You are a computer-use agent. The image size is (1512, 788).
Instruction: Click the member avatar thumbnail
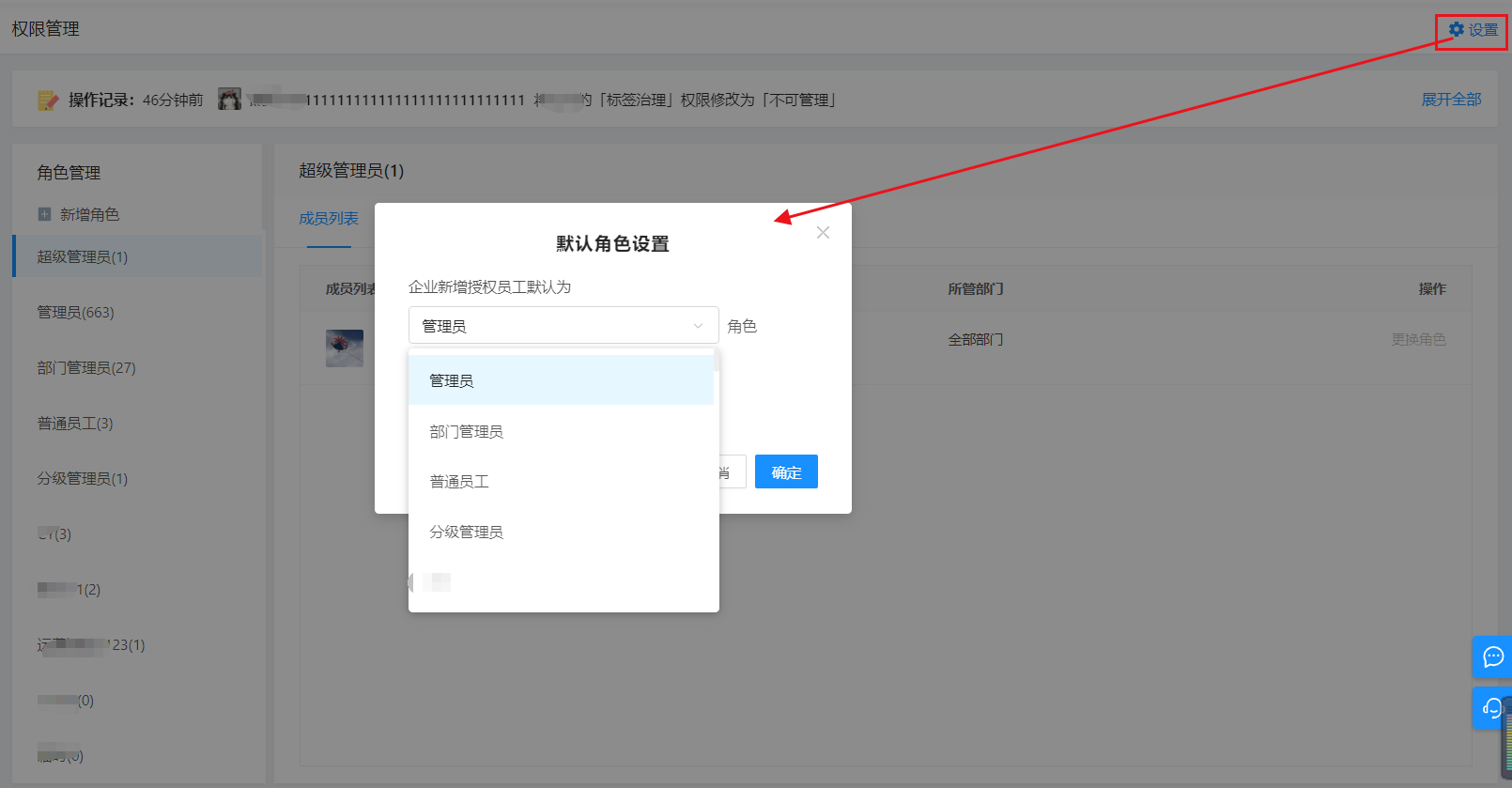point(345,348)
